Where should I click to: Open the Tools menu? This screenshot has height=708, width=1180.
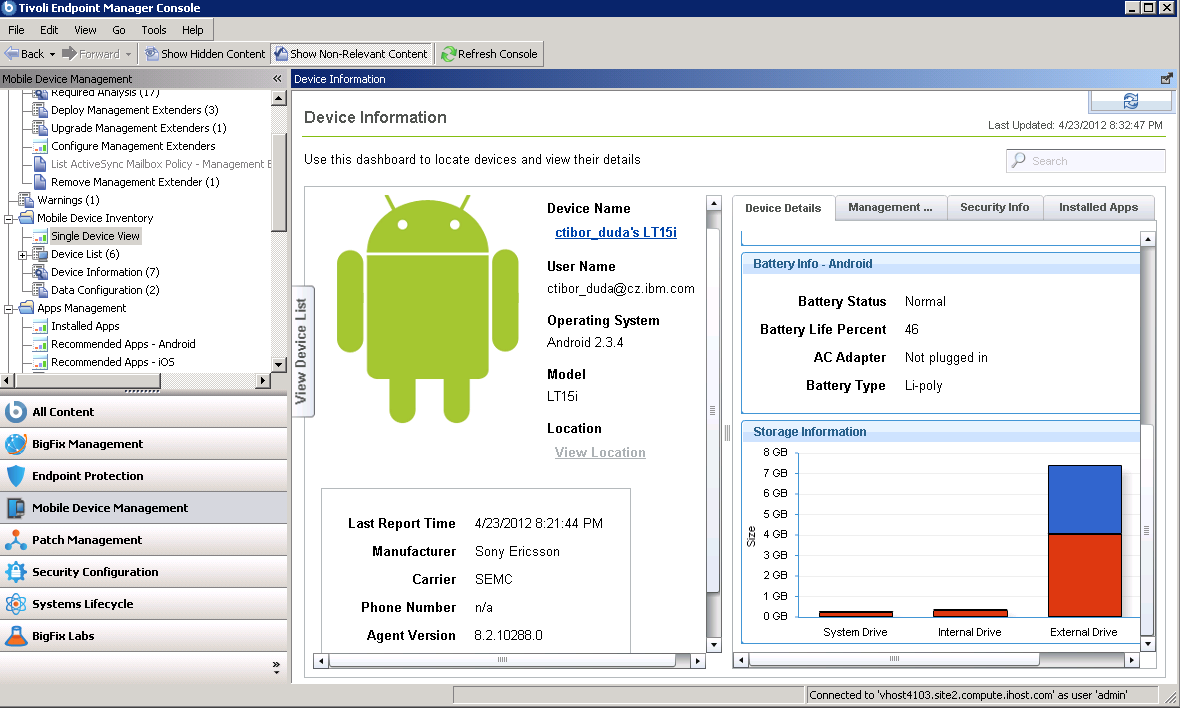[154, 30]
